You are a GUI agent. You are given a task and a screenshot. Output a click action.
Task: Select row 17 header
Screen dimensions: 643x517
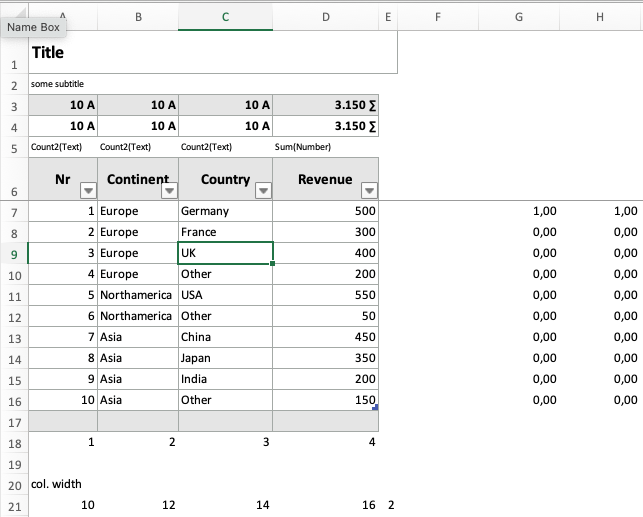coord(14,422)
